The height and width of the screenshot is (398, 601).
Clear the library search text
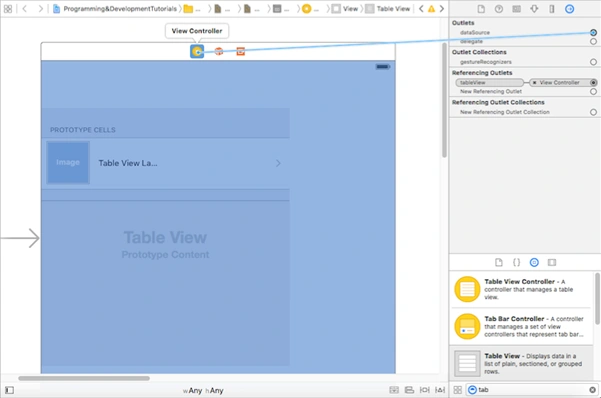[592, 390]
